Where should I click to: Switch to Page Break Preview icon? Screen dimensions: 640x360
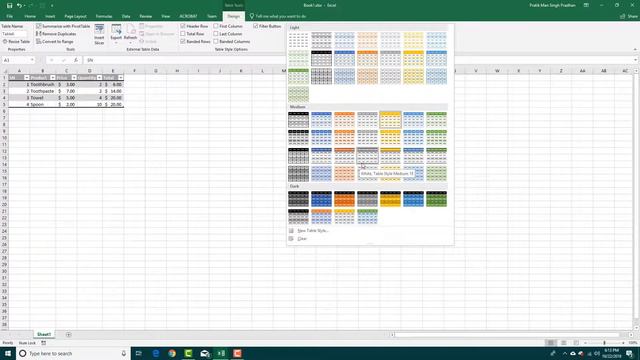tap(576, 343)
